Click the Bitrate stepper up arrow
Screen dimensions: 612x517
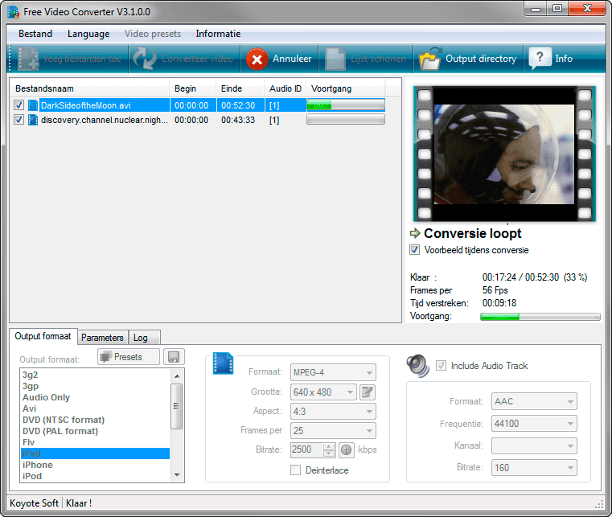coord(329,446)
